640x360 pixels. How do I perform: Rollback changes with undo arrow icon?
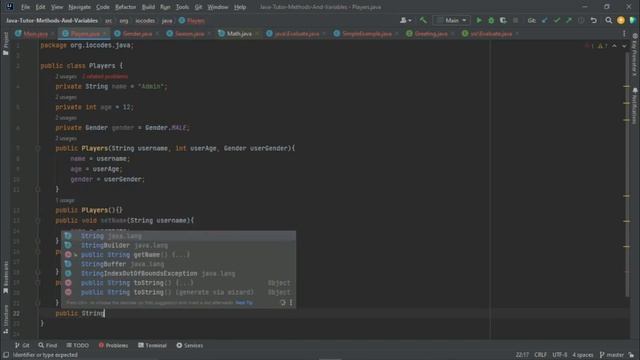point(593,20)
